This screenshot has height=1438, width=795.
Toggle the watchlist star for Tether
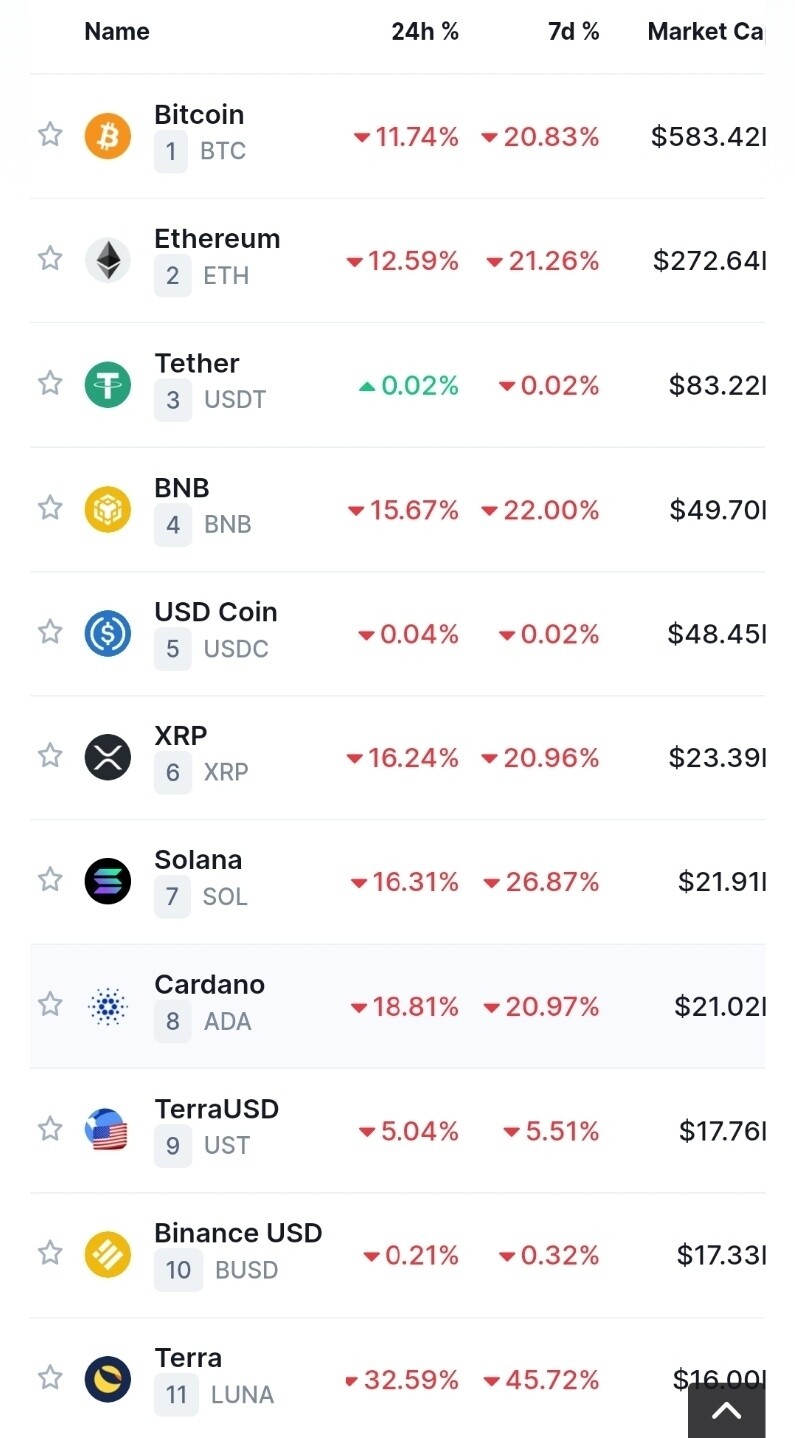[x=50, y=383]
